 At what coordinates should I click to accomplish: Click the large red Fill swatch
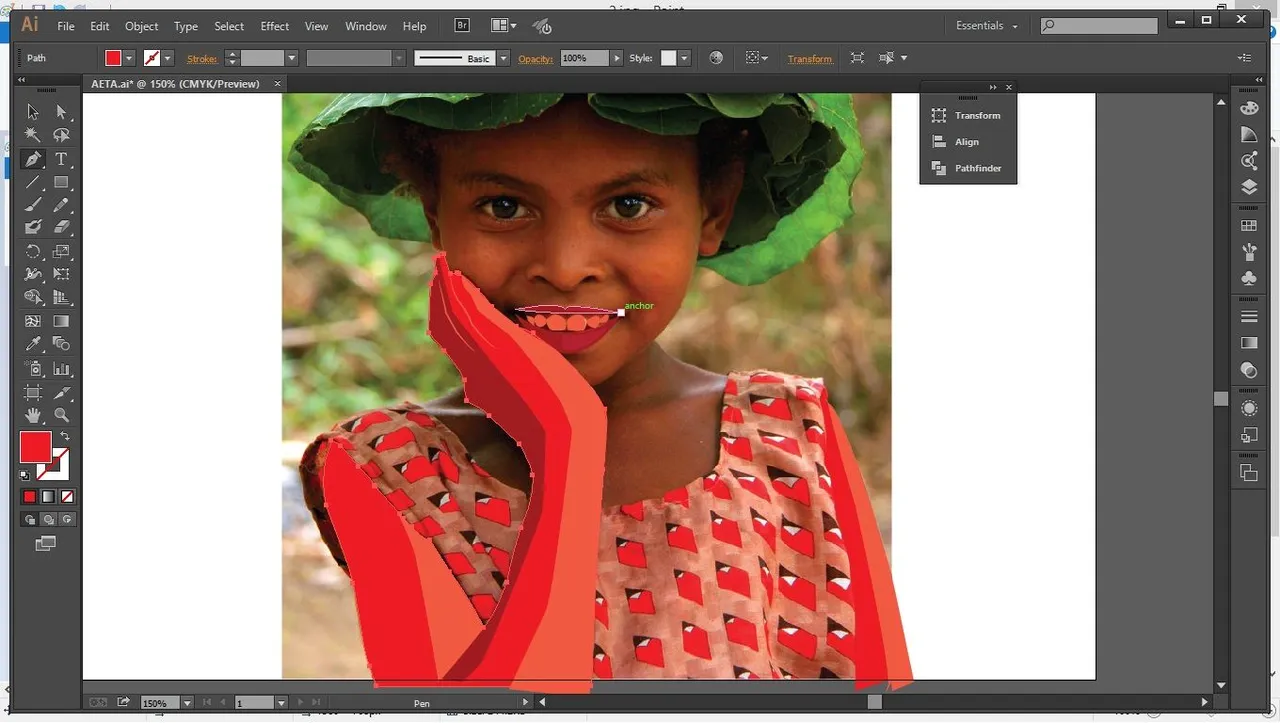[35, 447]
